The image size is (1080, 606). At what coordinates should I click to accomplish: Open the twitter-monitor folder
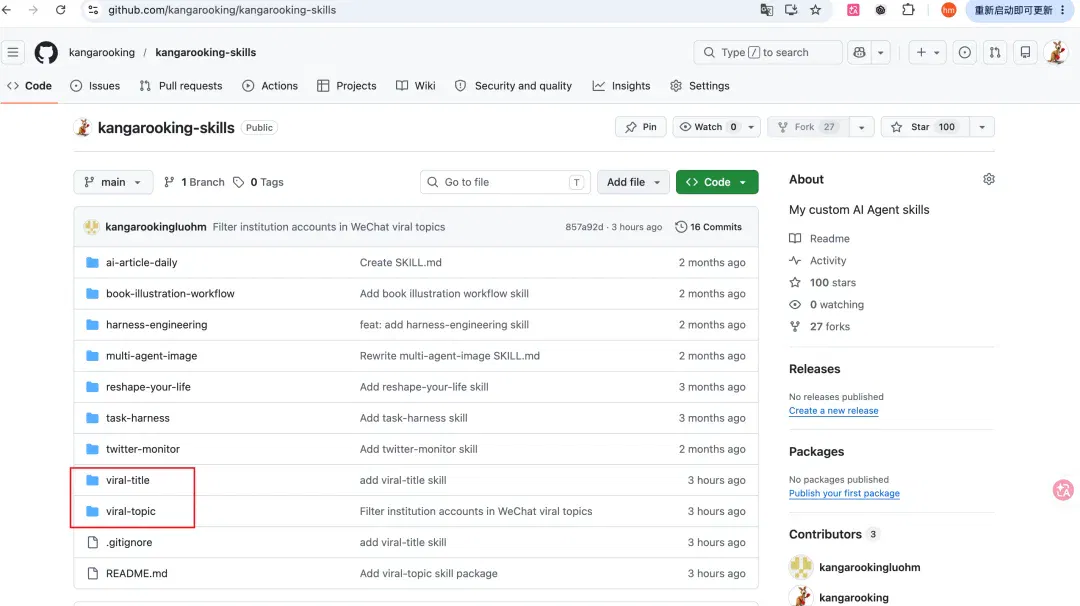pyautogui.click(x=143, y=448)
